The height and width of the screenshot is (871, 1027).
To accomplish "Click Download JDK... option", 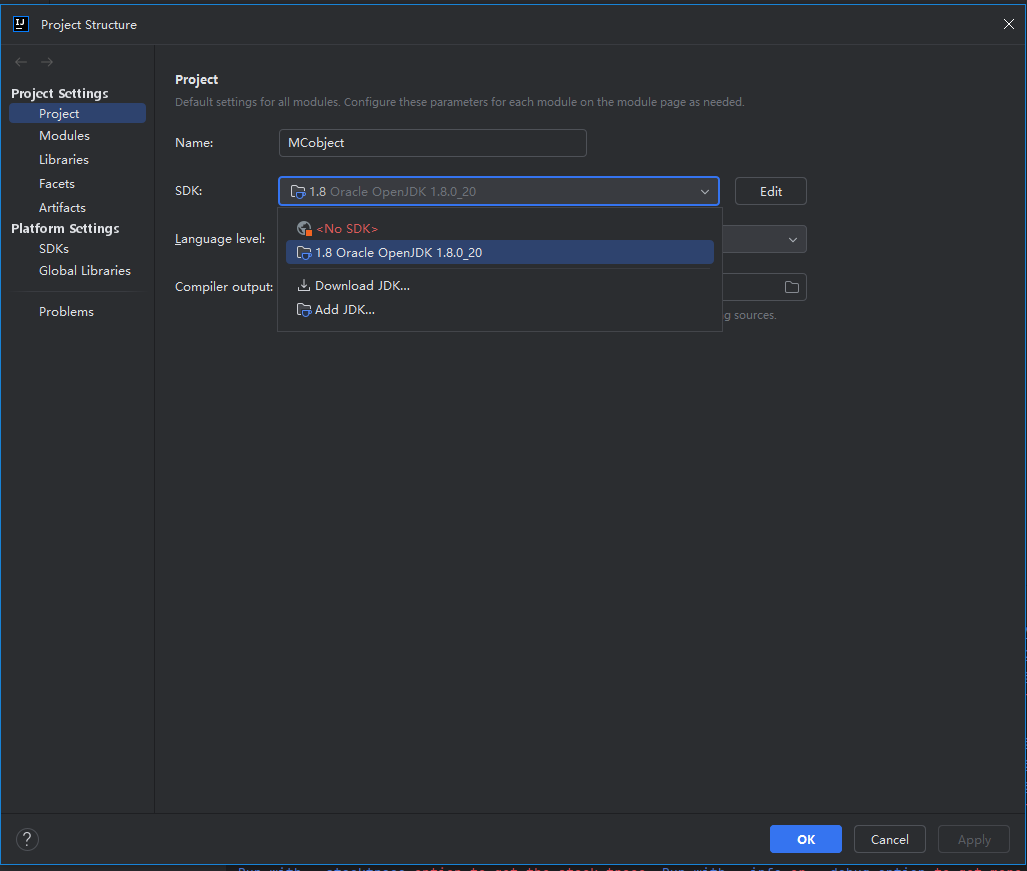I will [x=362, y=286].
